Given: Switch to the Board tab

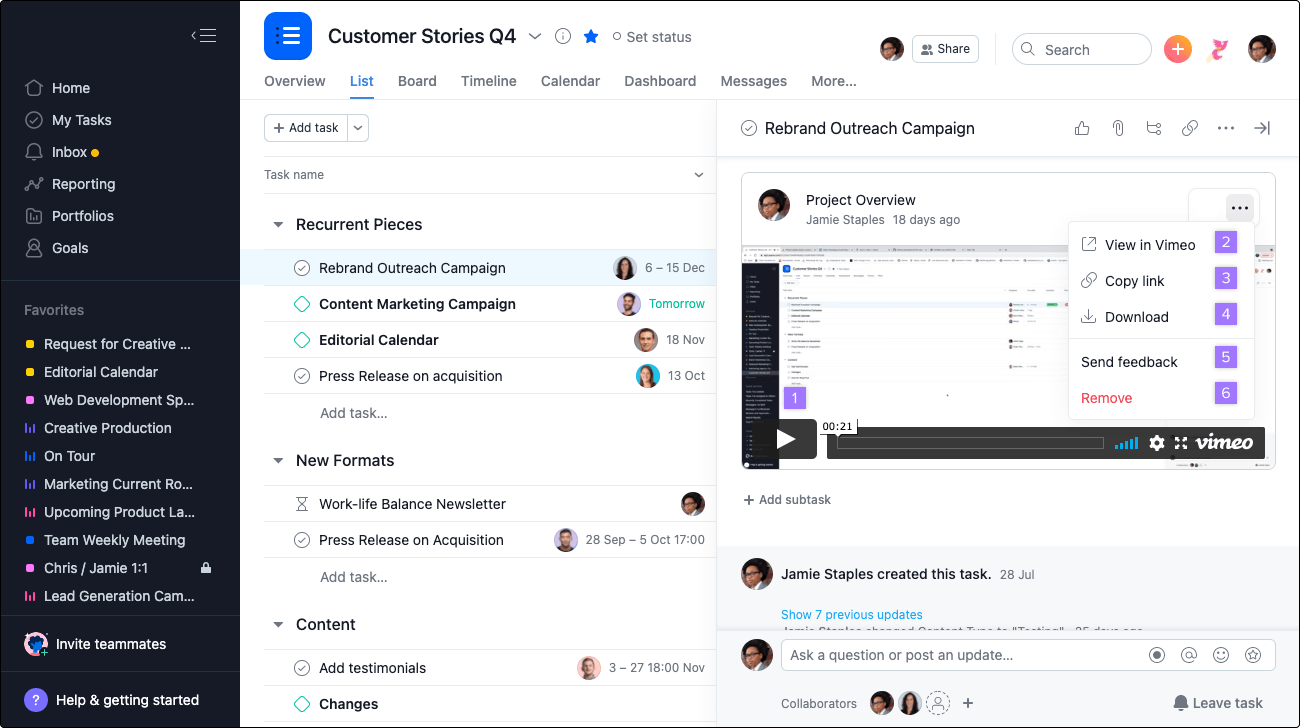Looking at the screenshot, I should [417, 81].
